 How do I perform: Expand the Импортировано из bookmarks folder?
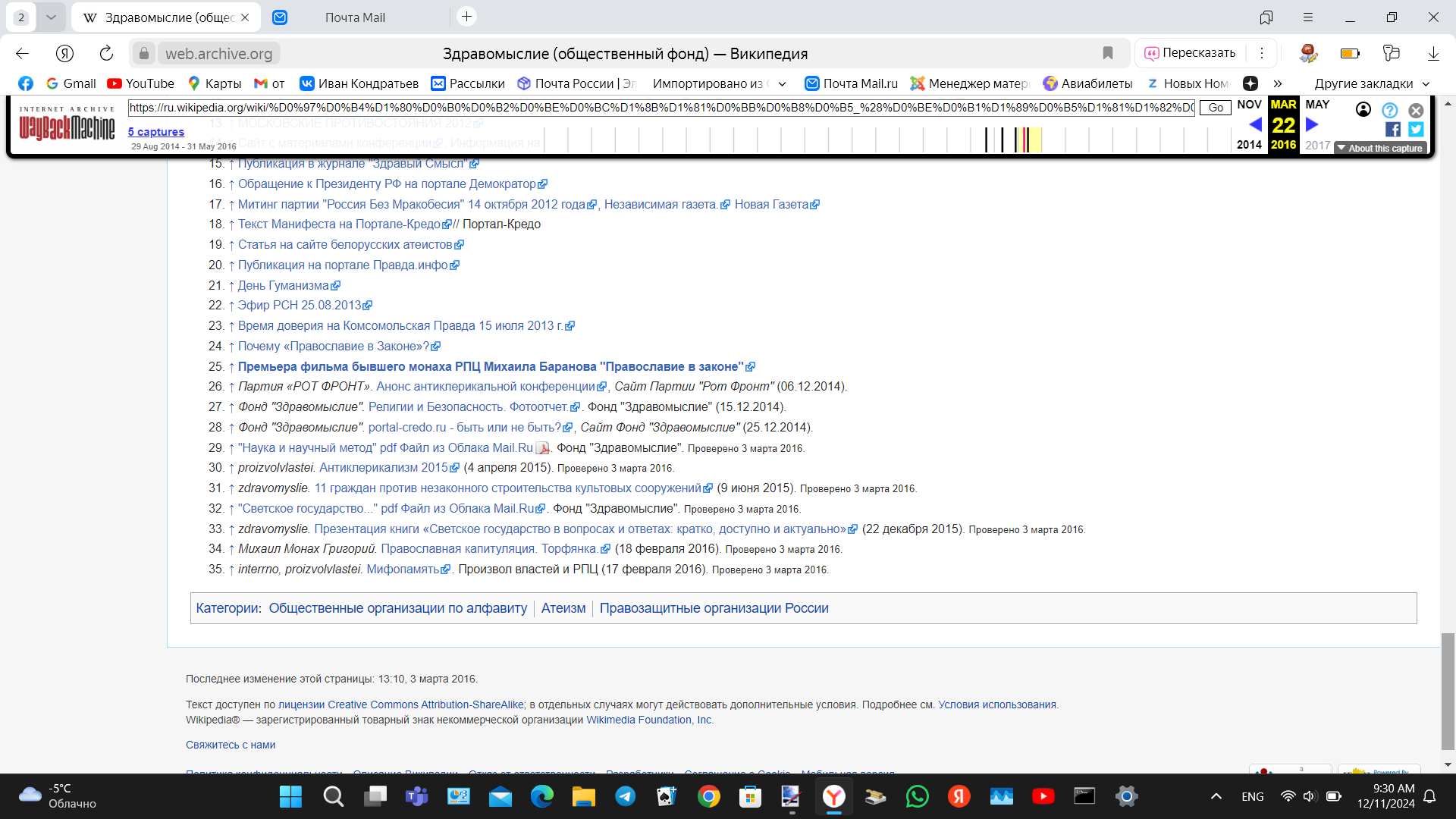tap(719, 83)
